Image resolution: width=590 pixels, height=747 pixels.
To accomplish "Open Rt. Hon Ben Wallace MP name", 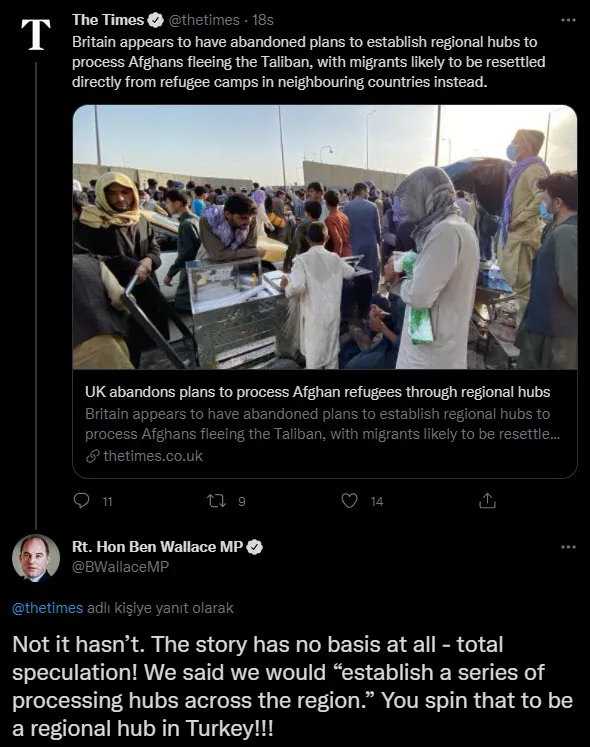I will [x=157, y=547].
